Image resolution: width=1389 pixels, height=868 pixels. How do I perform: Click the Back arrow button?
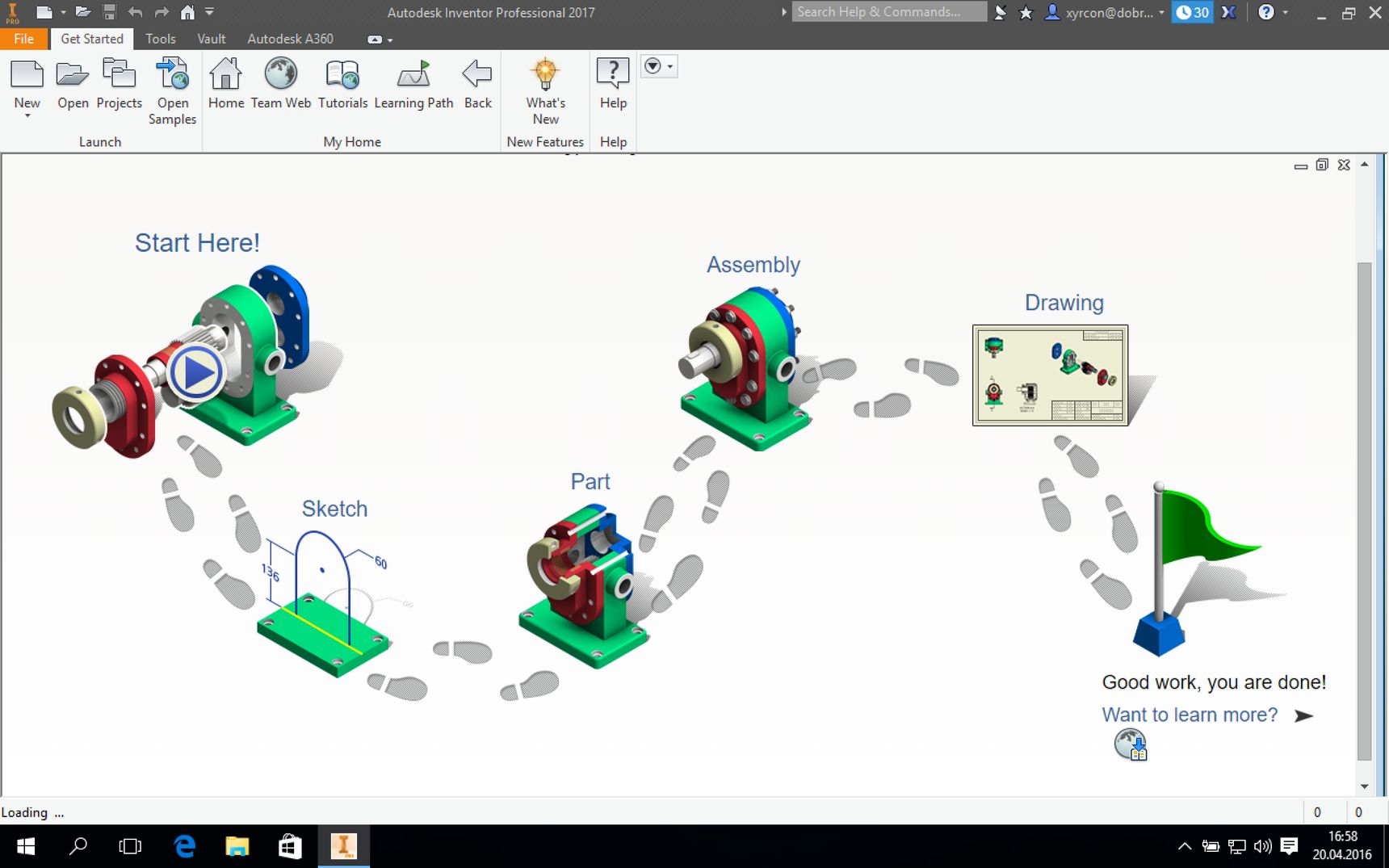[x=477, y=83]
